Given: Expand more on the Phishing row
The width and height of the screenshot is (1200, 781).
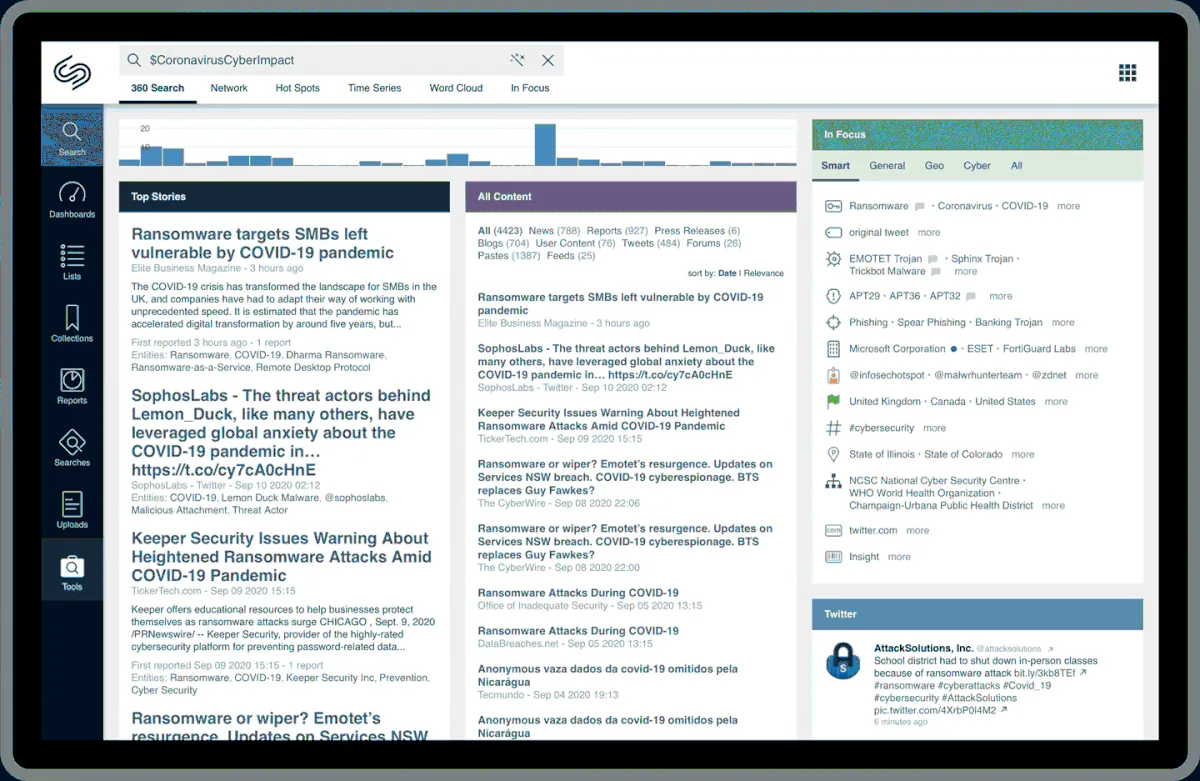Looking at the screenshot, I should (1063, 323).
